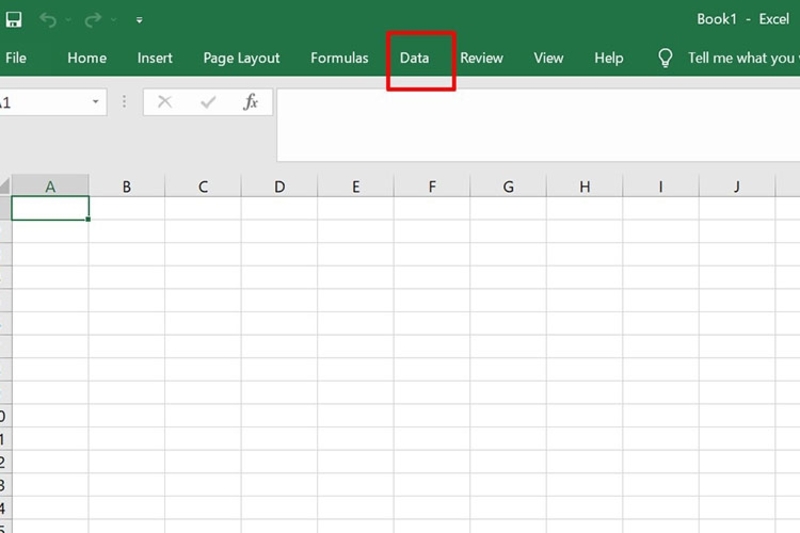The image size is (800, 533).
Task: Click cell D1 in the grid
Action: pyautogui.click(x=279, y=208)
